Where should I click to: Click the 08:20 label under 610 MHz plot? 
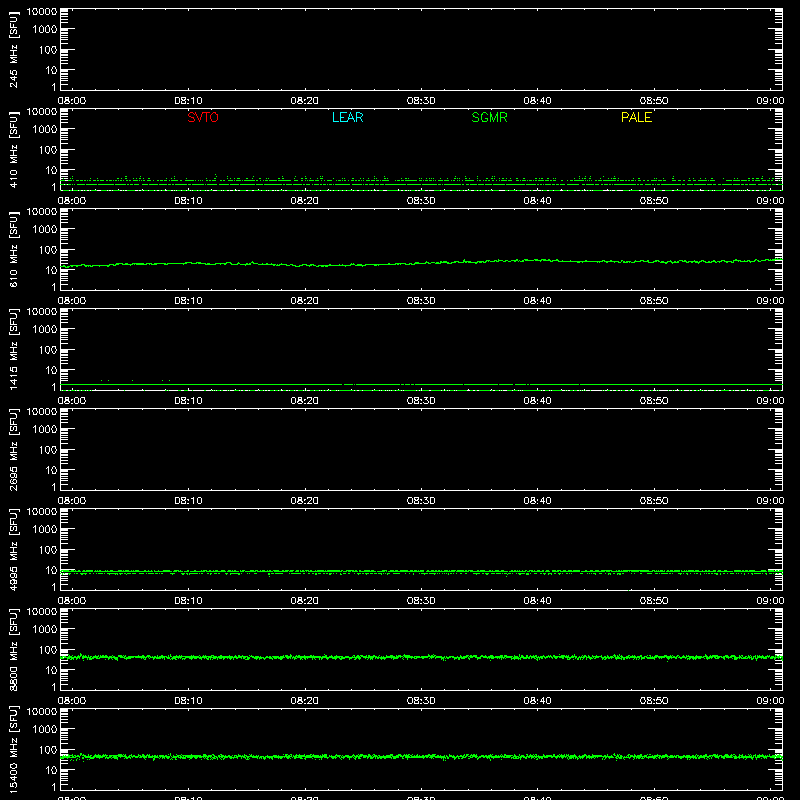click(x=305, y=301)
